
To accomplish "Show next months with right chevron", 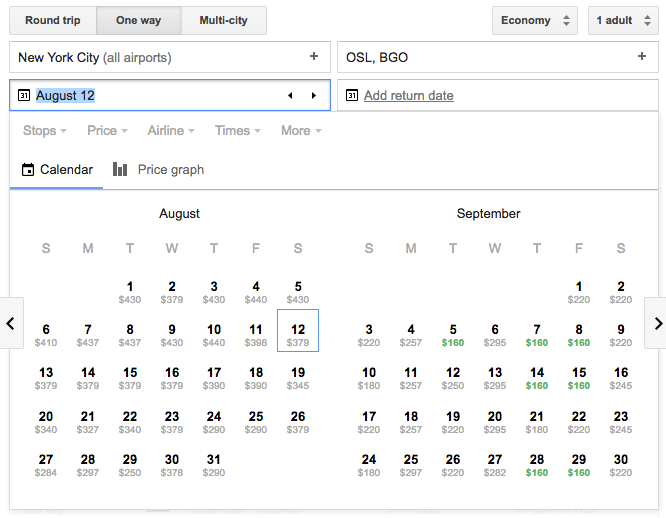I will click(656, 323).
